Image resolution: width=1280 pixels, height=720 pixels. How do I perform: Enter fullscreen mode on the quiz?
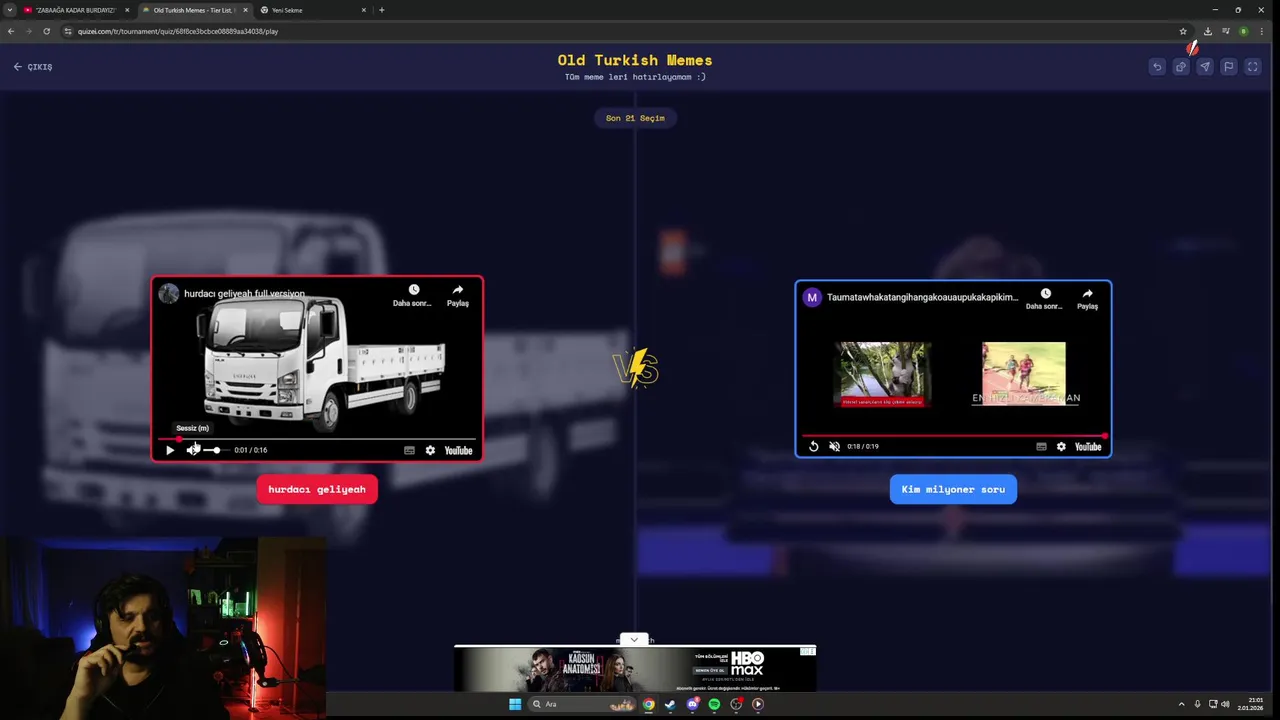click(x=1252, y=67)
